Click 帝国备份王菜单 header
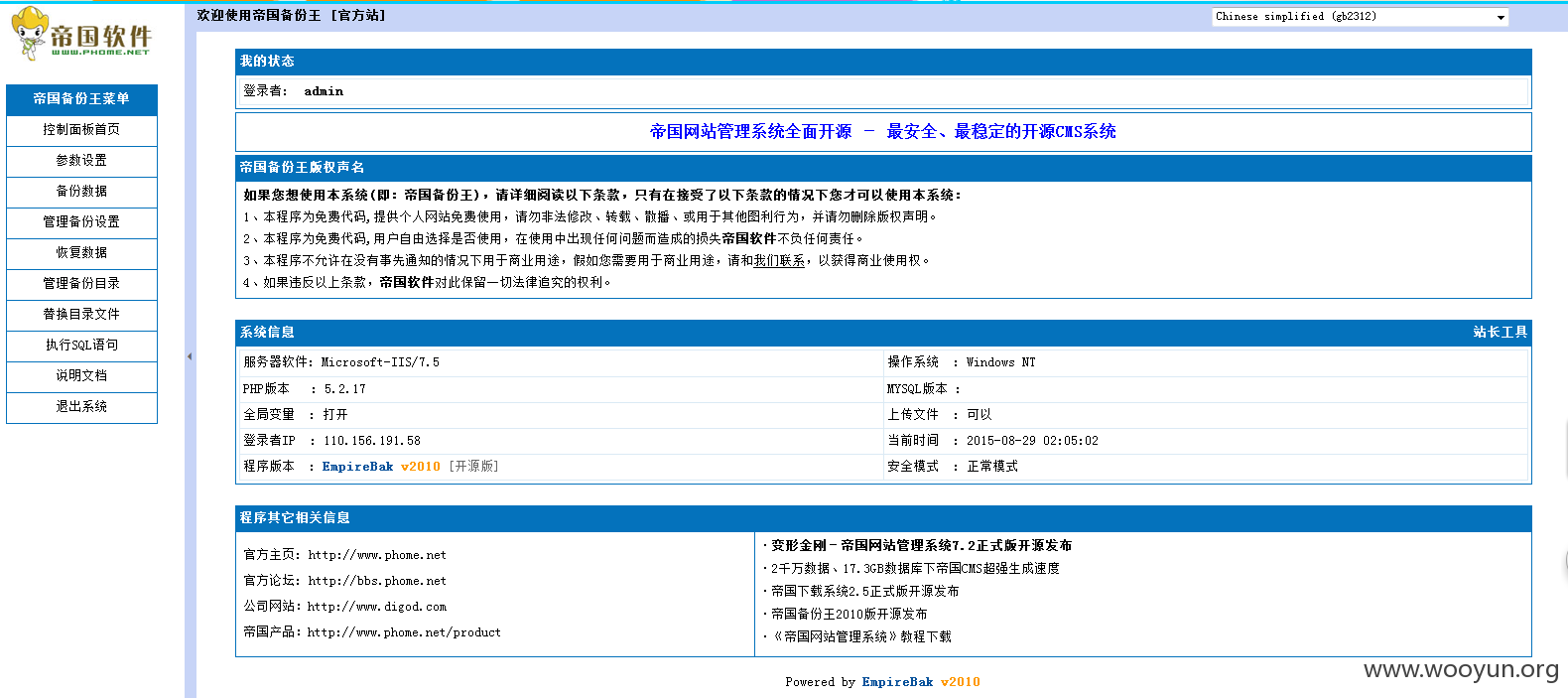Screen dimensions: 1568x698 coord(81,99)
